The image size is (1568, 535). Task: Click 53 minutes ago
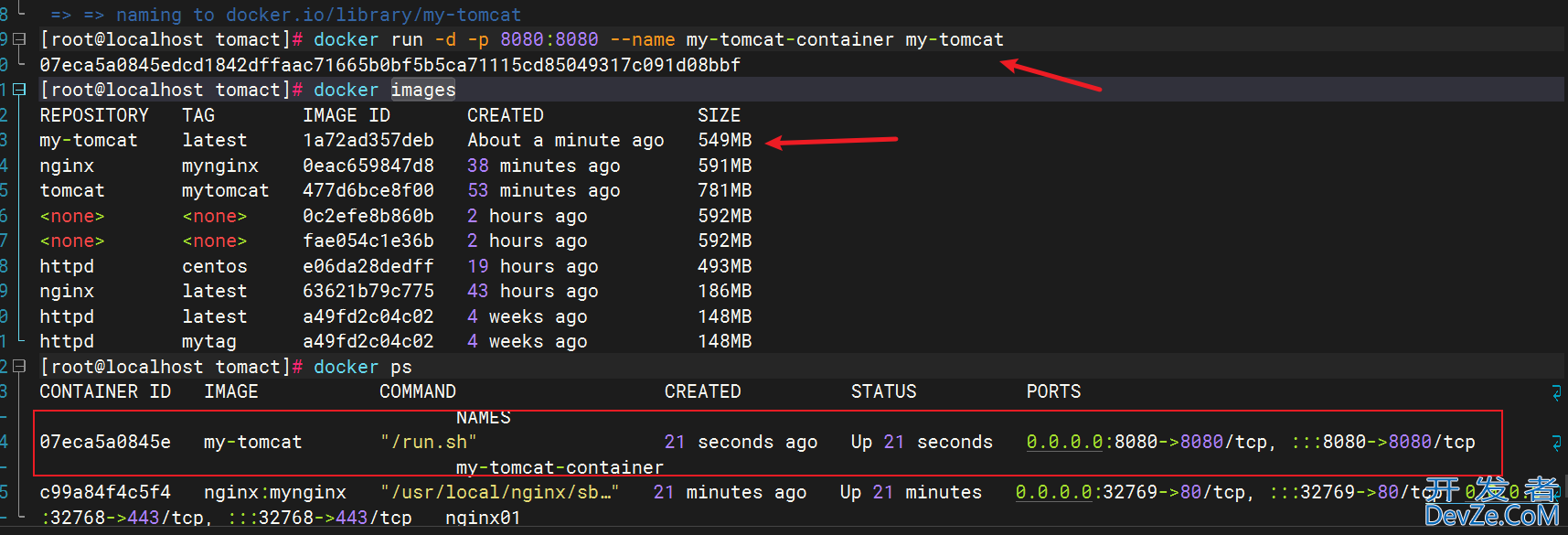click(544, 190)
